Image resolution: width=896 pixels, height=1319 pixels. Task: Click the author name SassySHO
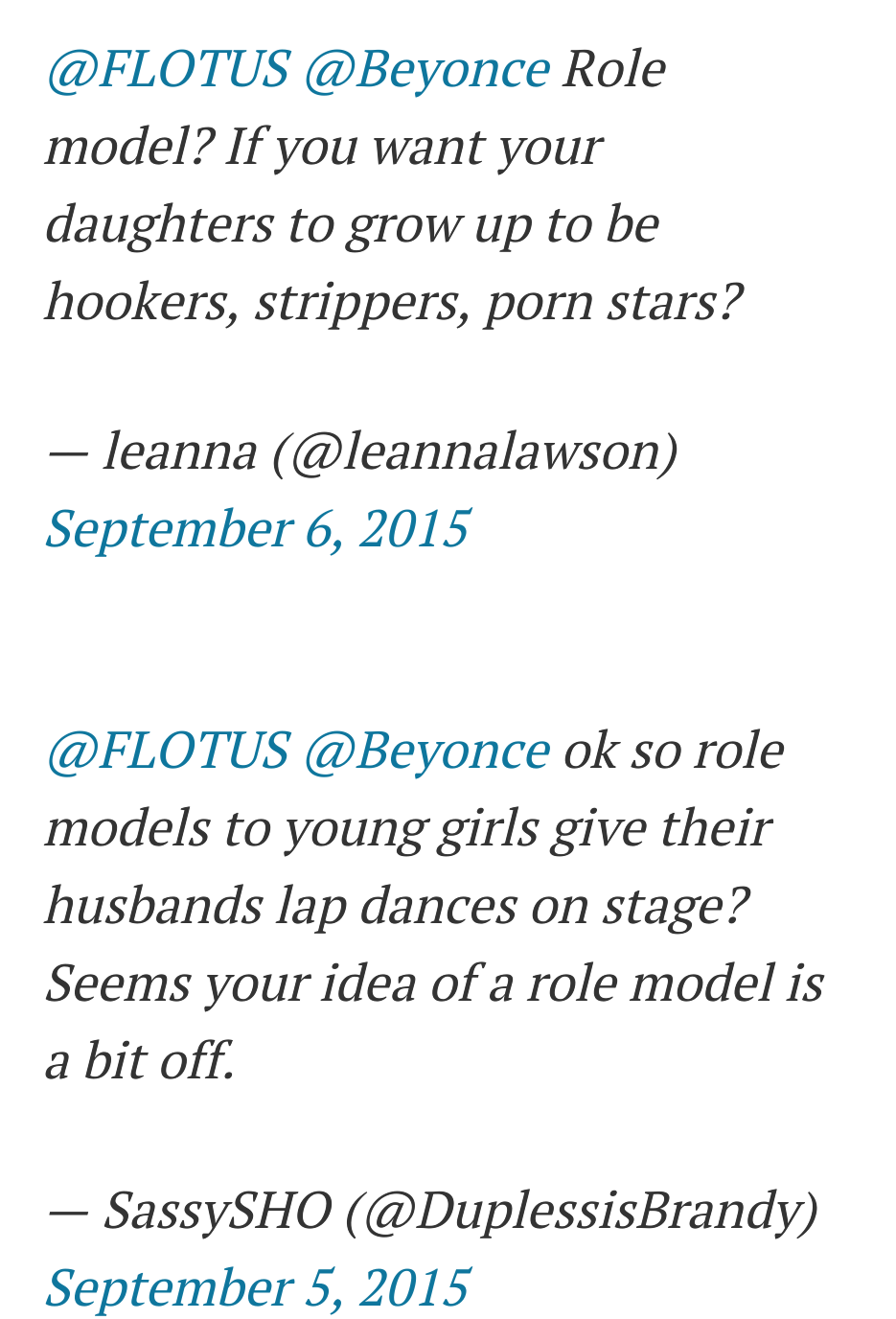coord(218,1210)
